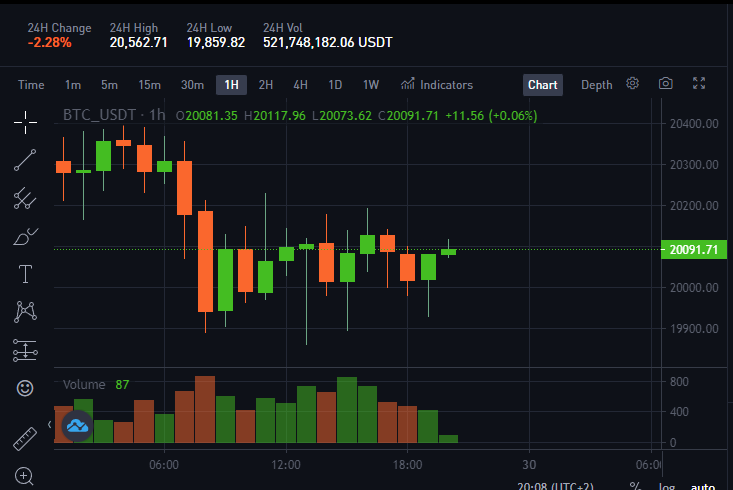Open the emoji icons tool
The width and height of the screenshot is (733, 490).
(25, 388)
